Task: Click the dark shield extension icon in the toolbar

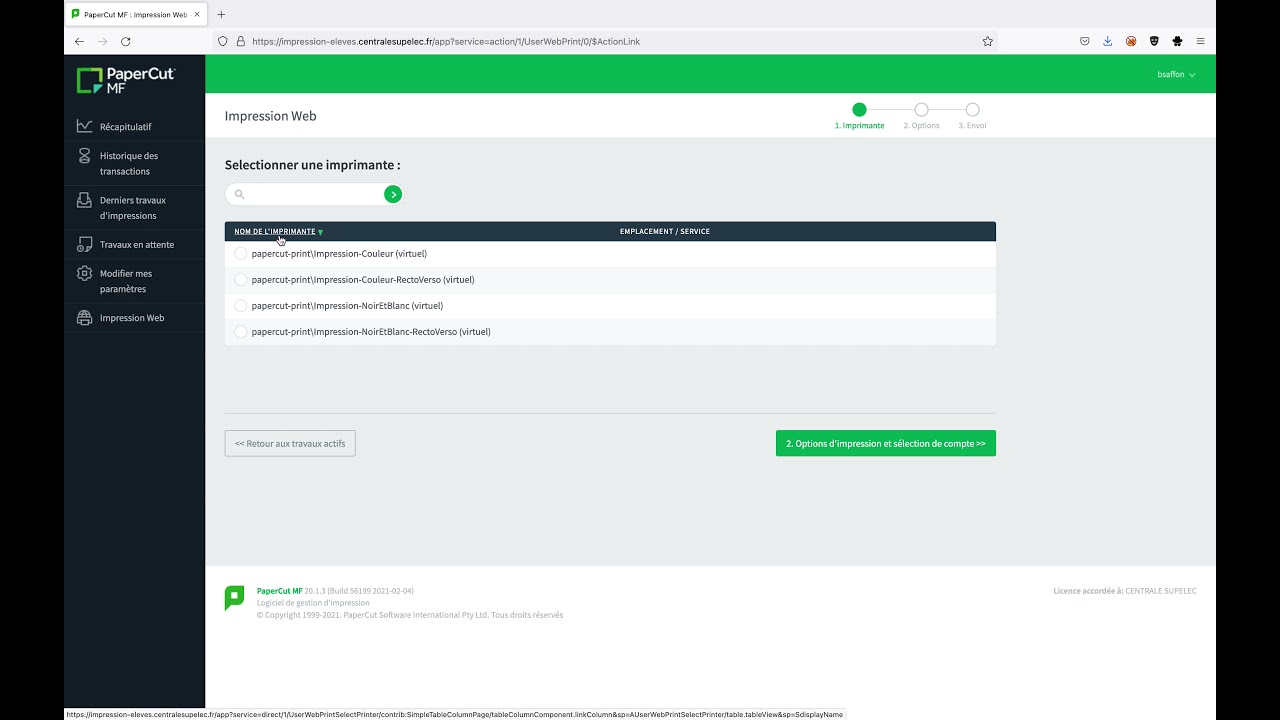Action: [1154, 41]
